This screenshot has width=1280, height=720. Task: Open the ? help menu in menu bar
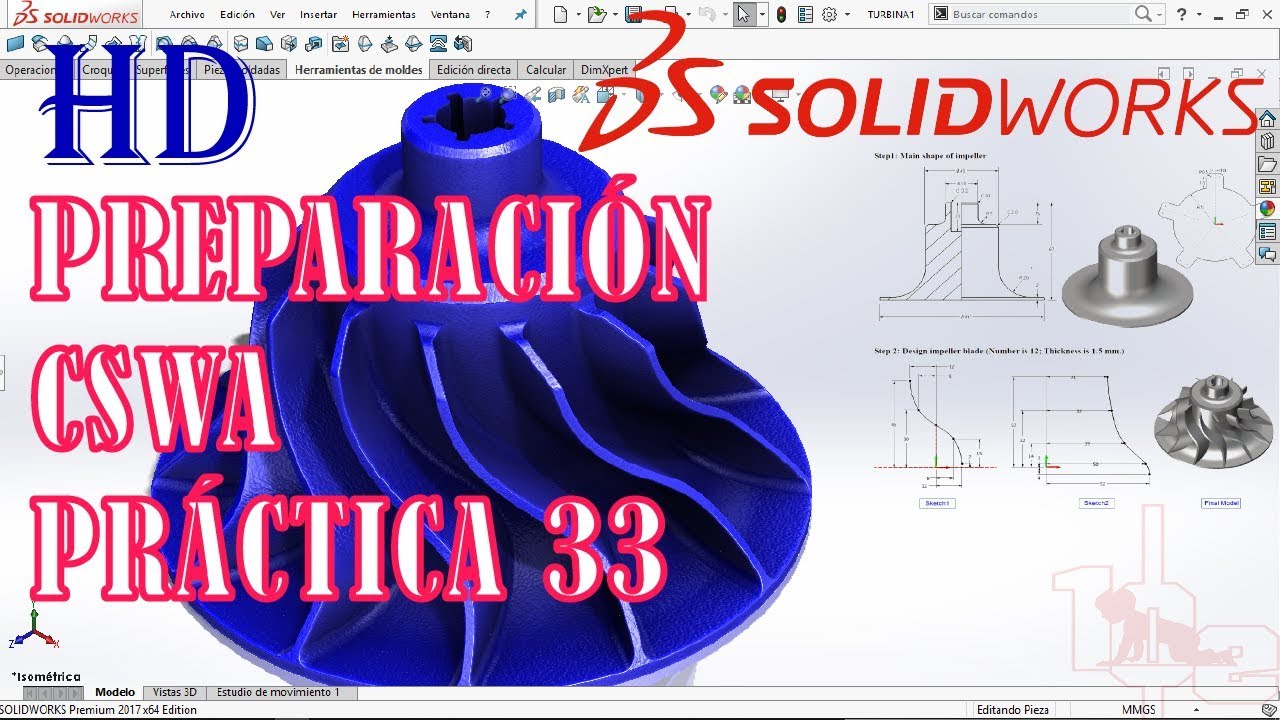pyautogui.click(x=487, y=15)
